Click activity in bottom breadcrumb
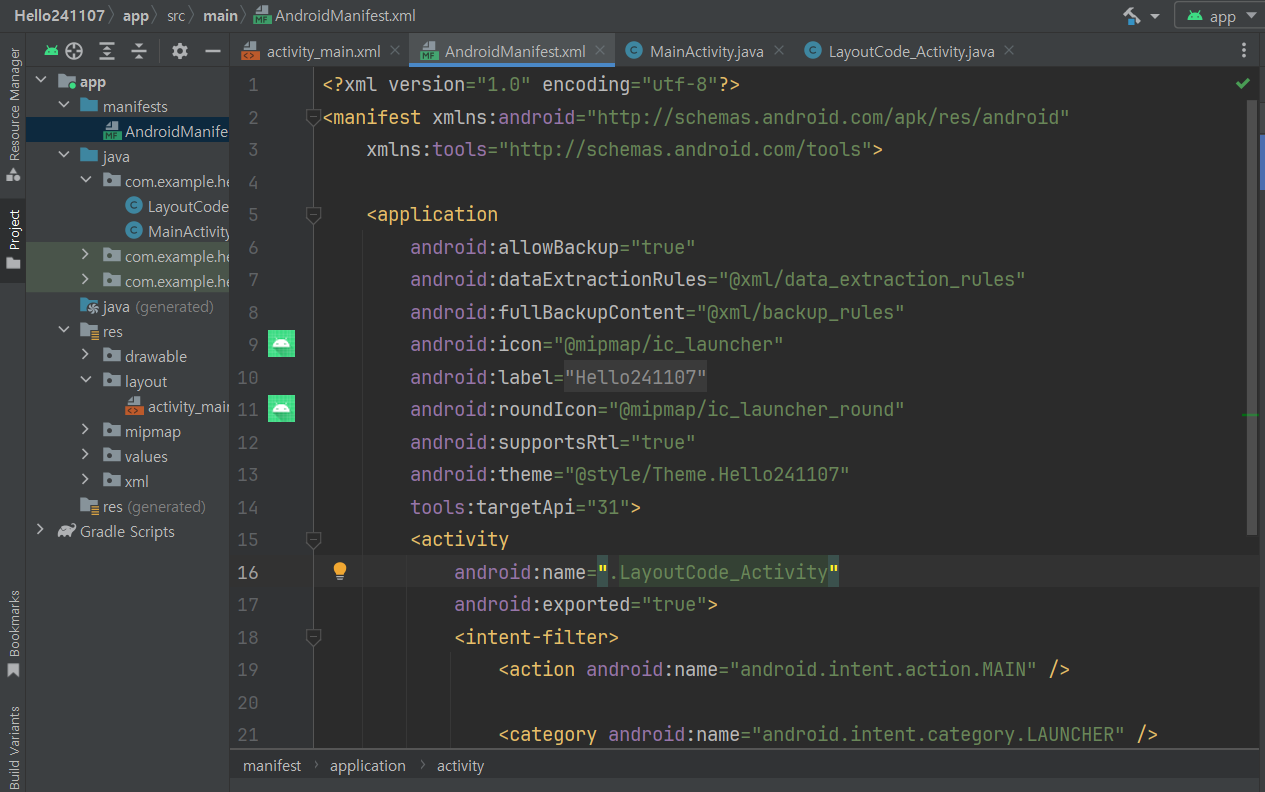Image resolution: width=1265 pixels, height=792 pixels. point(461,765)
